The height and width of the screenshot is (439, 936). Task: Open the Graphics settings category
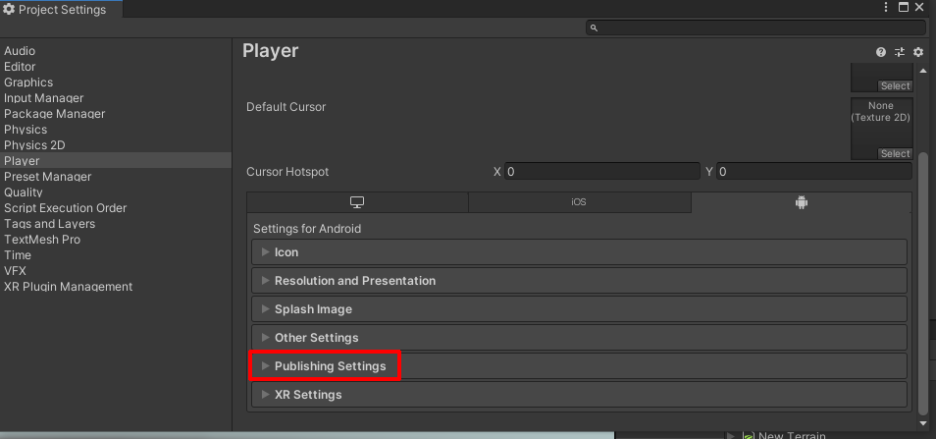tap(28, 82)
